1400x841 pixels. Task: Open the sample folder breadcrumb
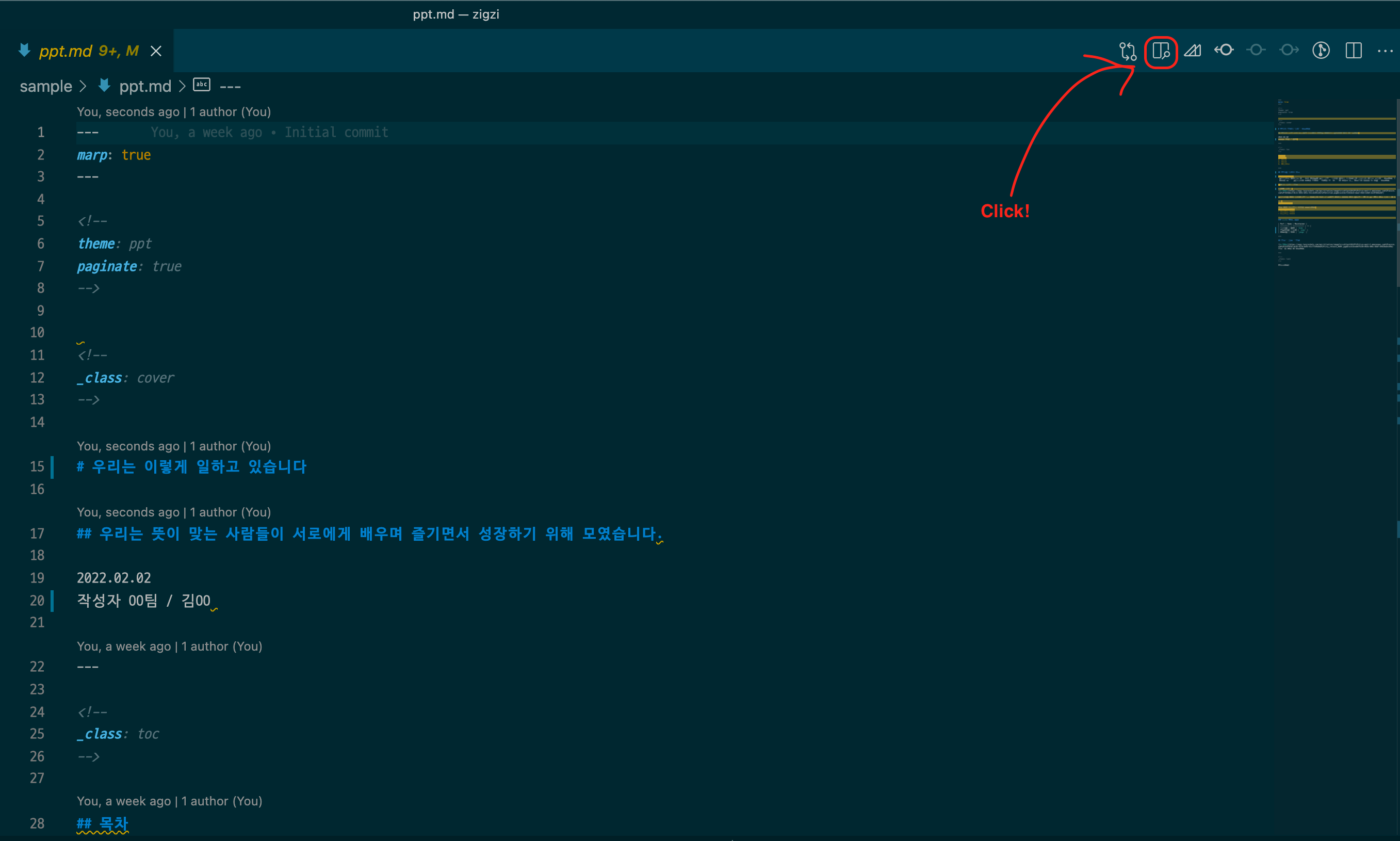pyautogui.click(x=46, y=86)
